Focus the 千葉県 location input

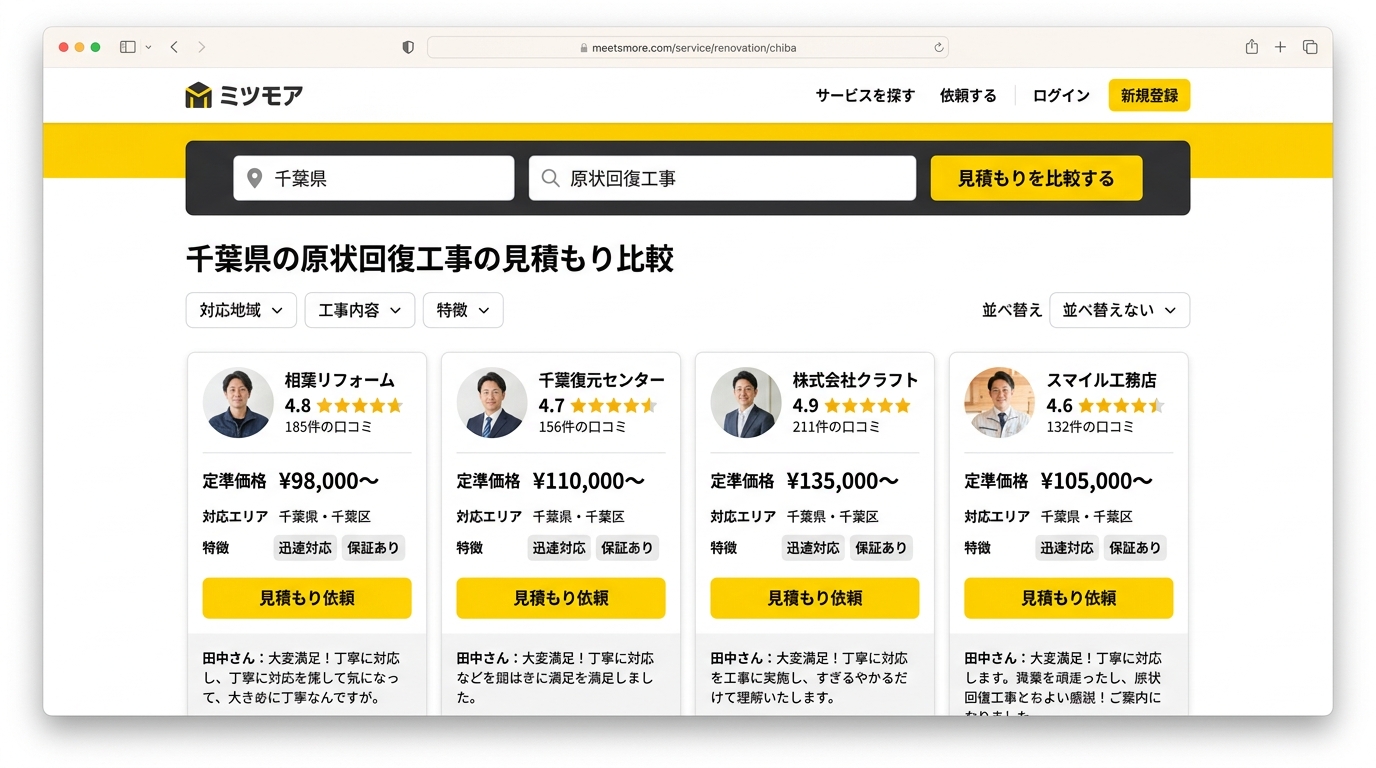pos(374,178)
